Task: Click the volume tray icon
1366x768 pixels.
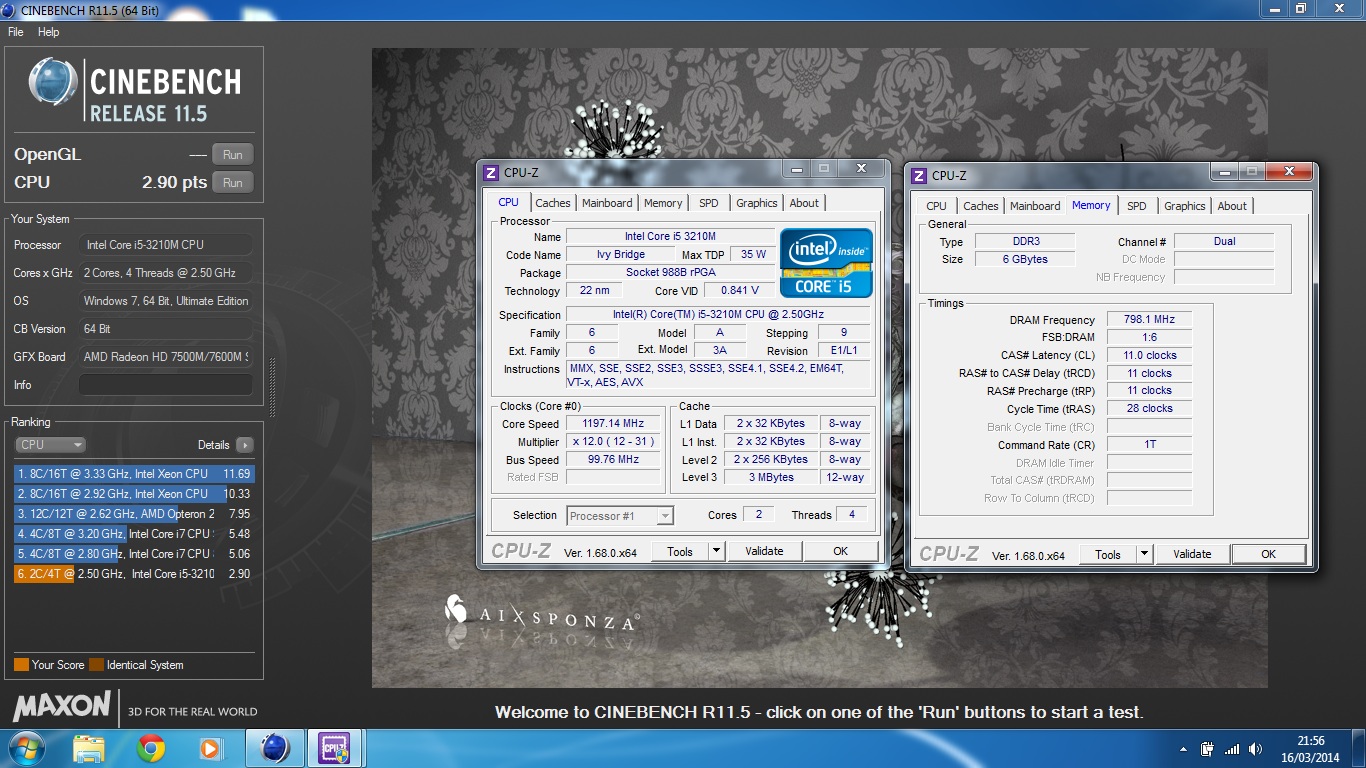Action: [x=1254, y=749]
